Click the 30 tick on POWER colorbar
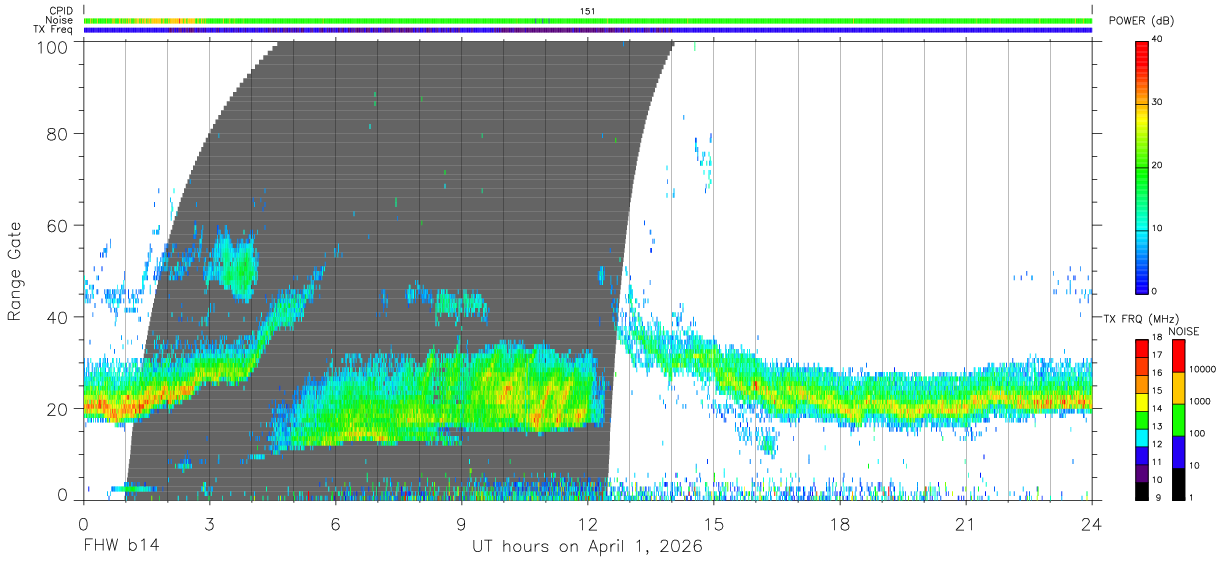Image resolution: width=1228 pixels, height=567 pixels. pos(1159,103)
